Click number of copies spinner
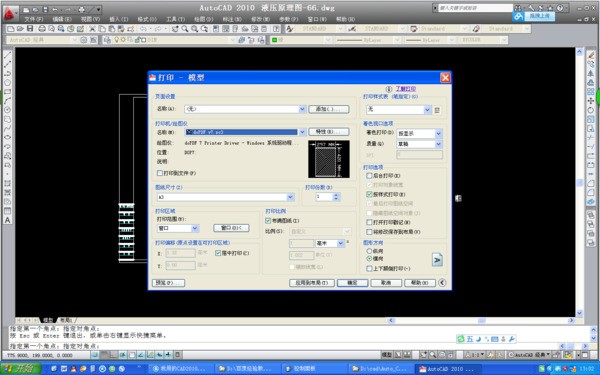This screenshot has height=375, width=600. 336,197
